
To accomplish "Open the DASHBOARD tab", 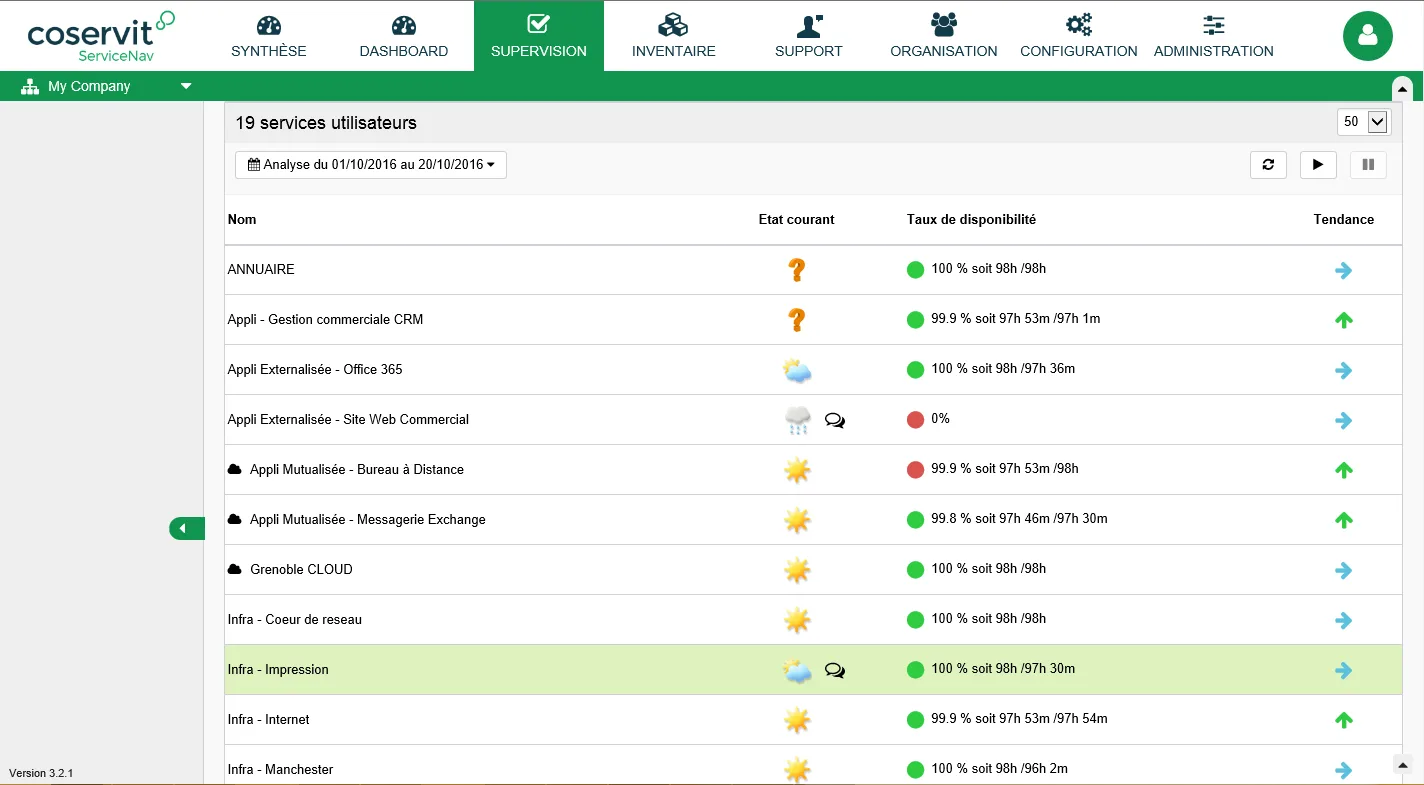I will pos(403,36).
